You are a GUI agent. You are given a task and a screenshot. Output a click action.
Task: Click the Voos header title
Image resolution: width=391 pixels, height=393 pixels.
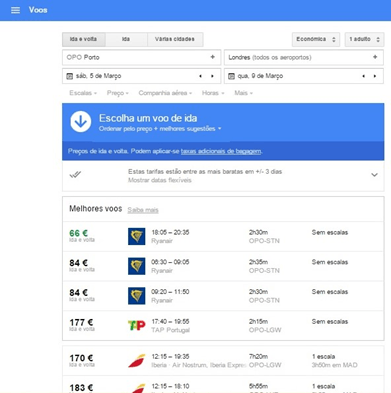(38, 10)
